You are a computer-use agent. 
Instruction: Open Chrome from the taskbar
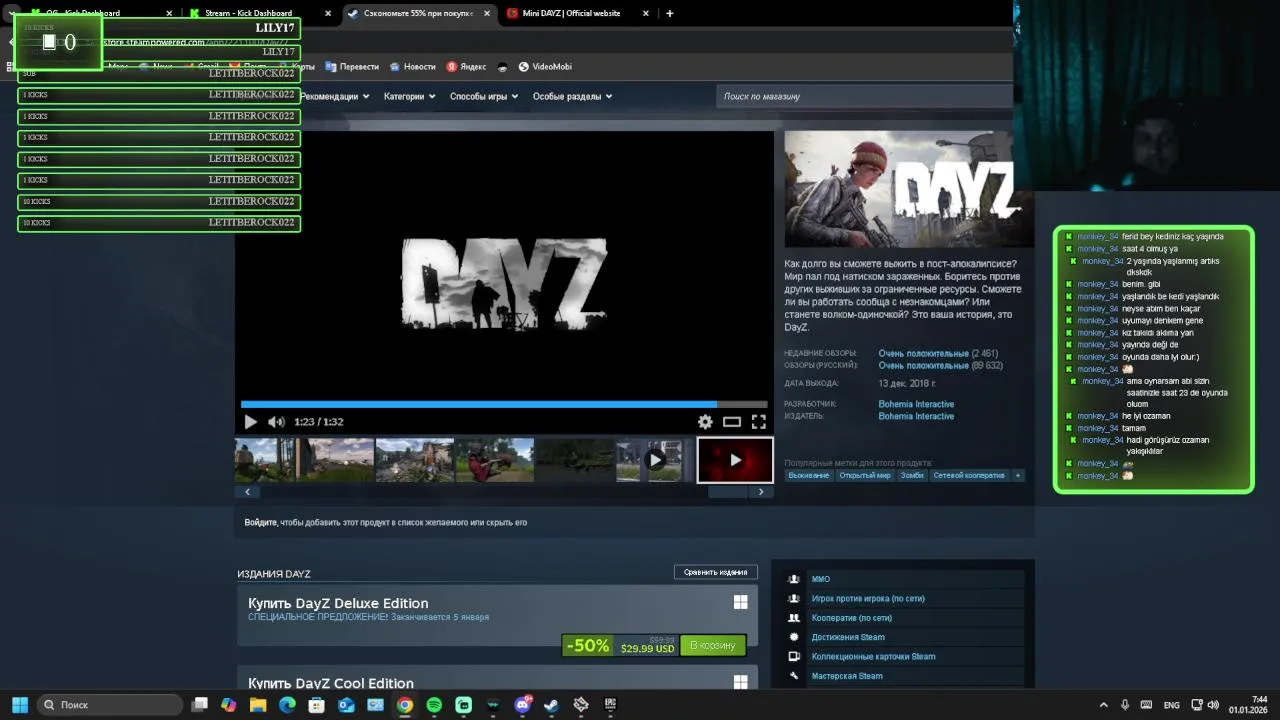point(405,705)
